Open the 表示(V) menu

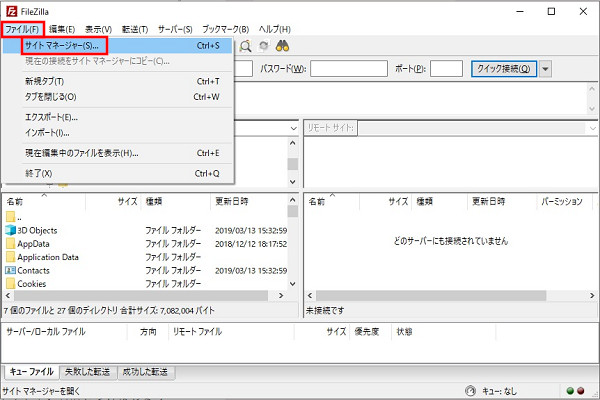[x=98, y=29]
